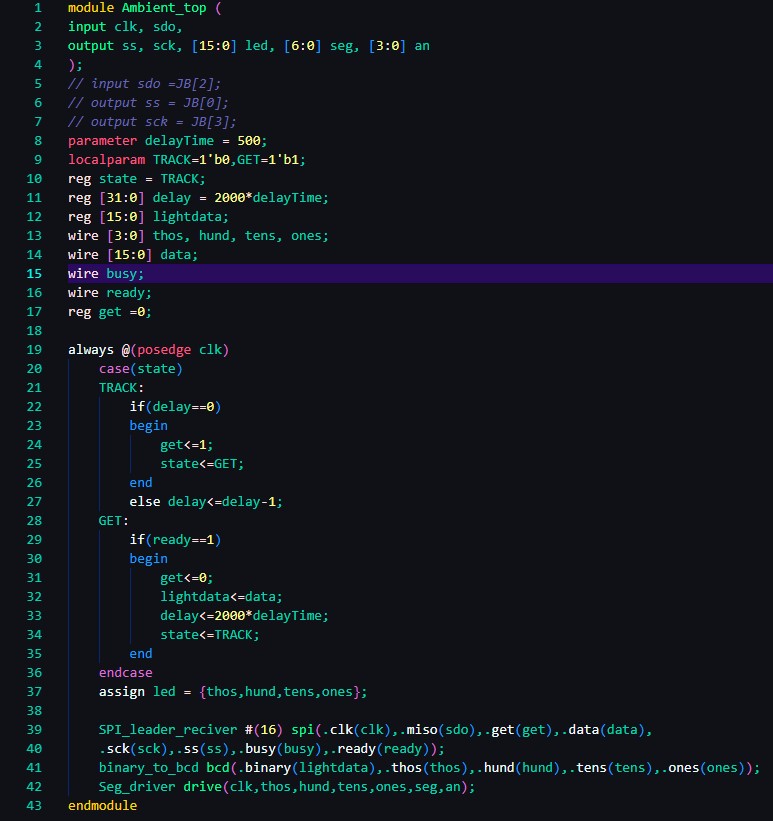Click "[15:0] led" in the output declaration
The height and width of the screenshot is (821, 773).
(x=230, y=46)
